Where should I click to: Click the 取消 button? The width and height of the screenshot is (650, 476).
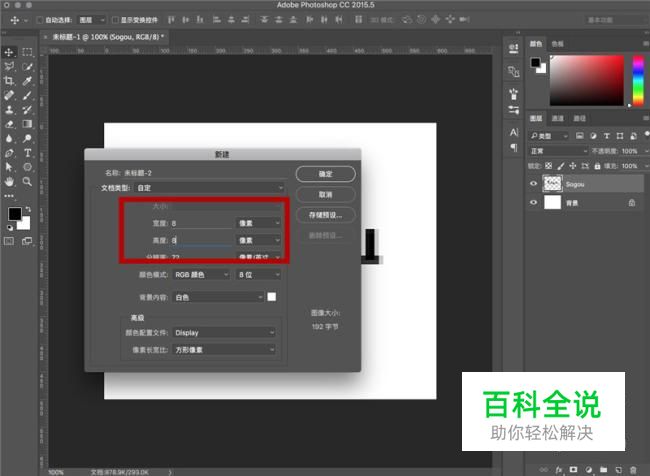point(325,194)
